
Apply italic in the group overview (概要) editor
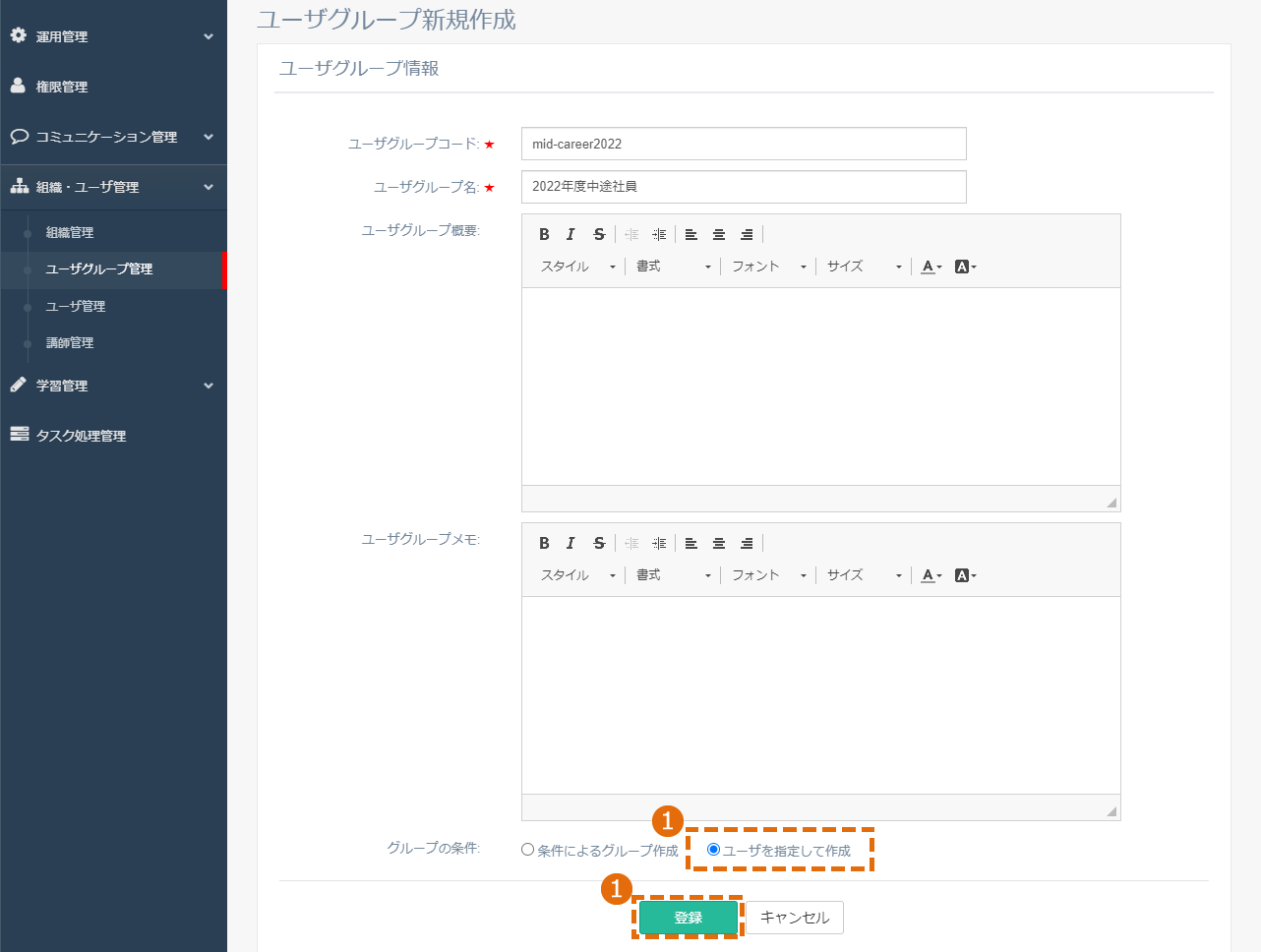pos(570,234)
